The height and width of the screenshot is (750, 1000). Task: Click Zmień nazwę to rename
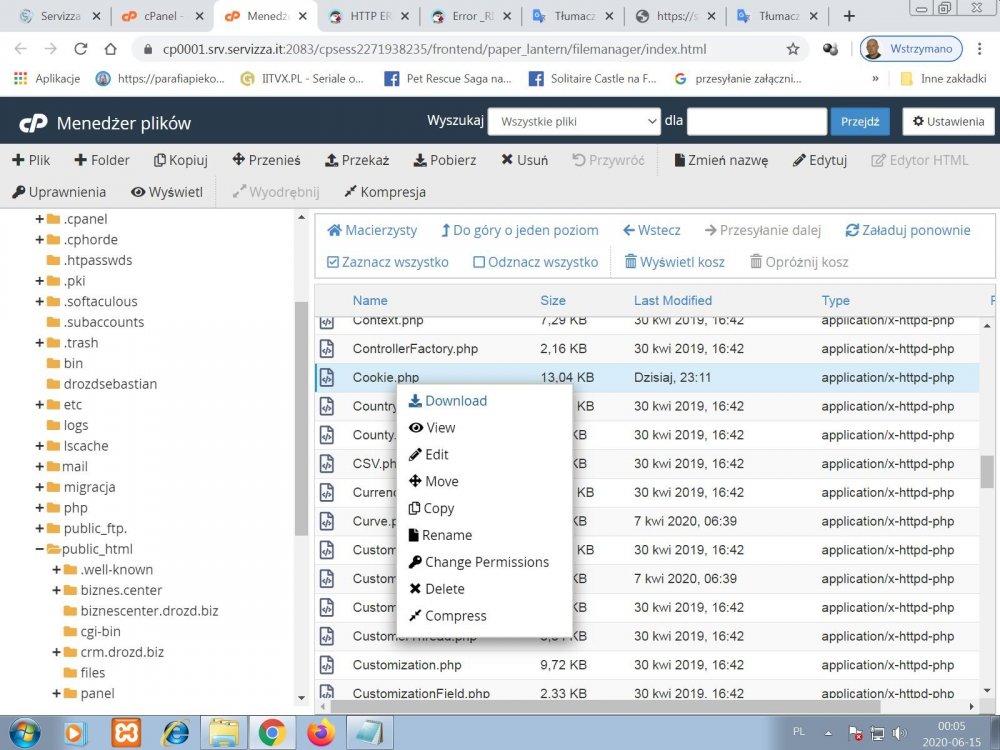pyautogui.click(x=721, y=160)
